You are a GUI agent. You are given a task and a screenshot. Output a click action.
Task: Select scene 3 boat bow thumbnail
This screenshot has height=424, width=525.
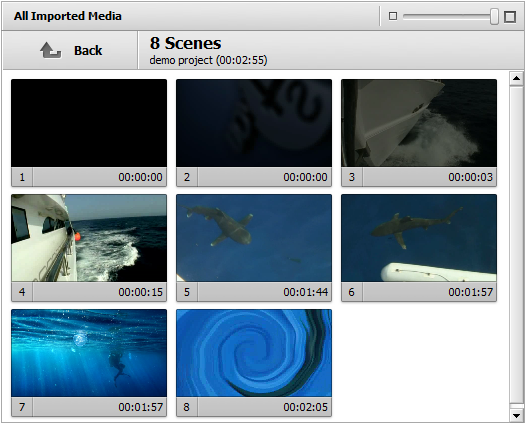[x=419, y=123]
